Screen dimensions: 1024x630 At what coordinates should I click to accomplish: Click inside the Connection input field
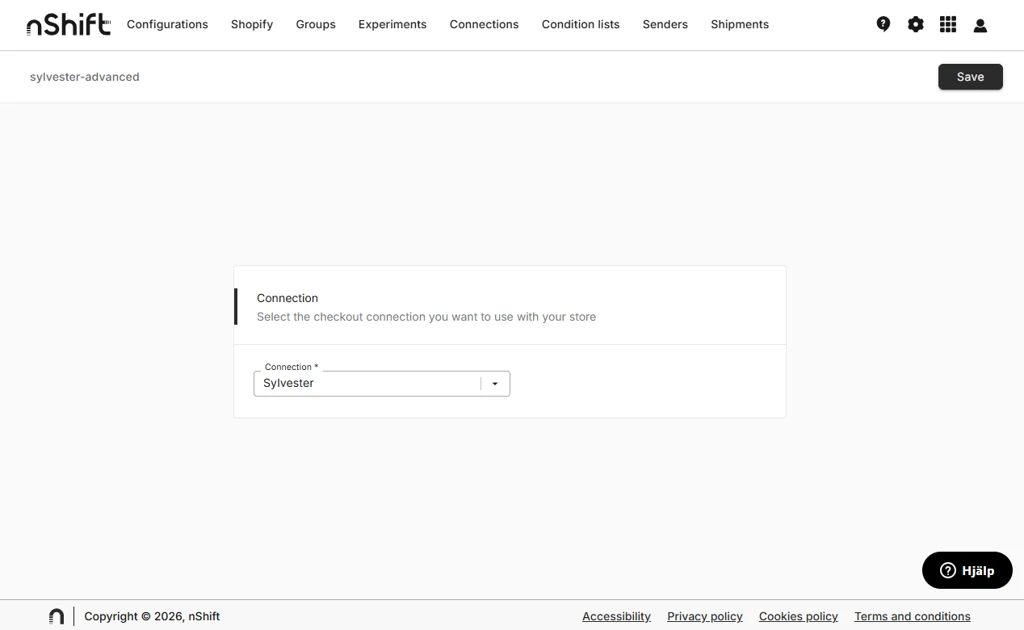pyautogui.click(x=360, y=383)
